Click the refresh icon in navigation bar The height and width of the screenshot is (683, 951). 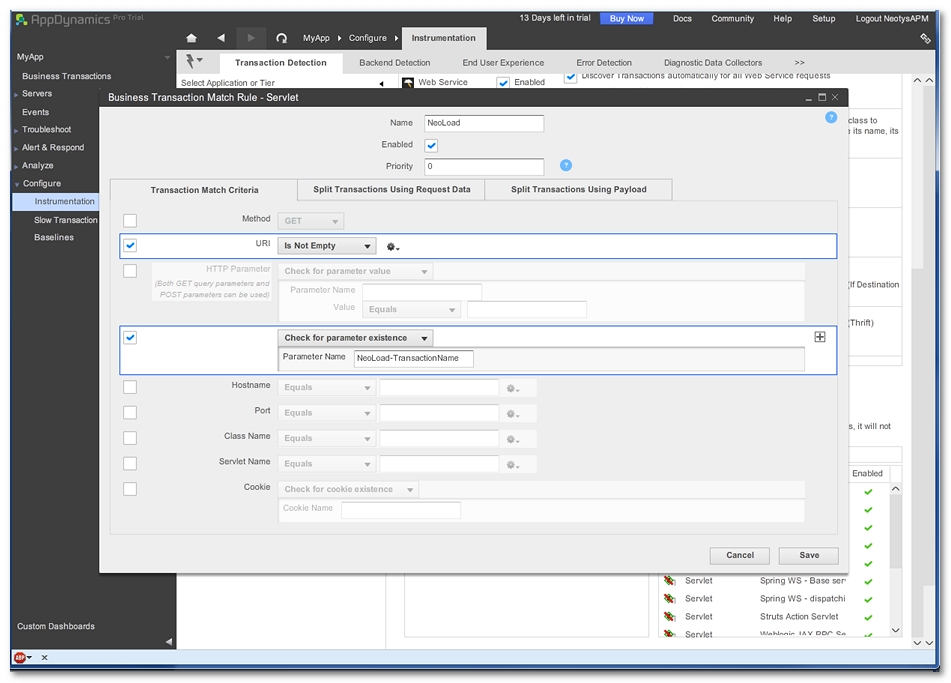281,38
